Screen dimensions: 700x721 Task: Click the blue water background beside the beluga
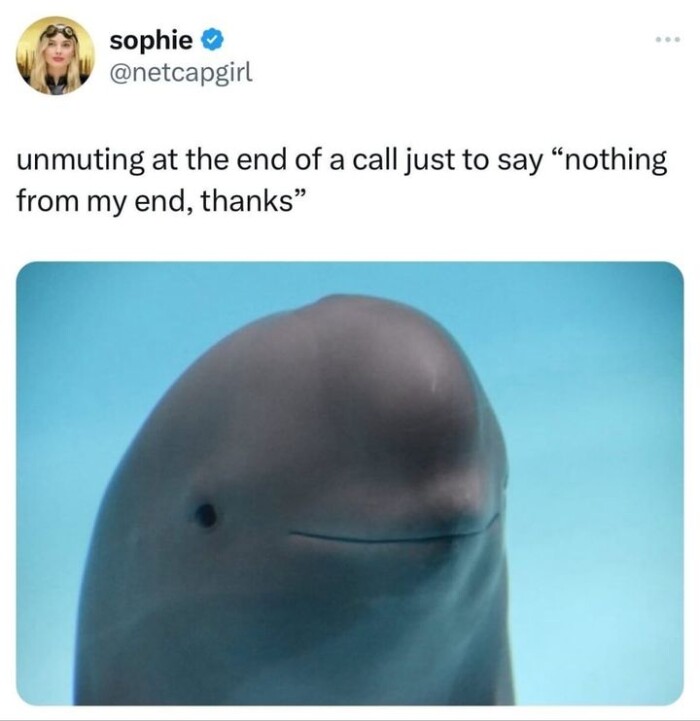tap(598, 460)
